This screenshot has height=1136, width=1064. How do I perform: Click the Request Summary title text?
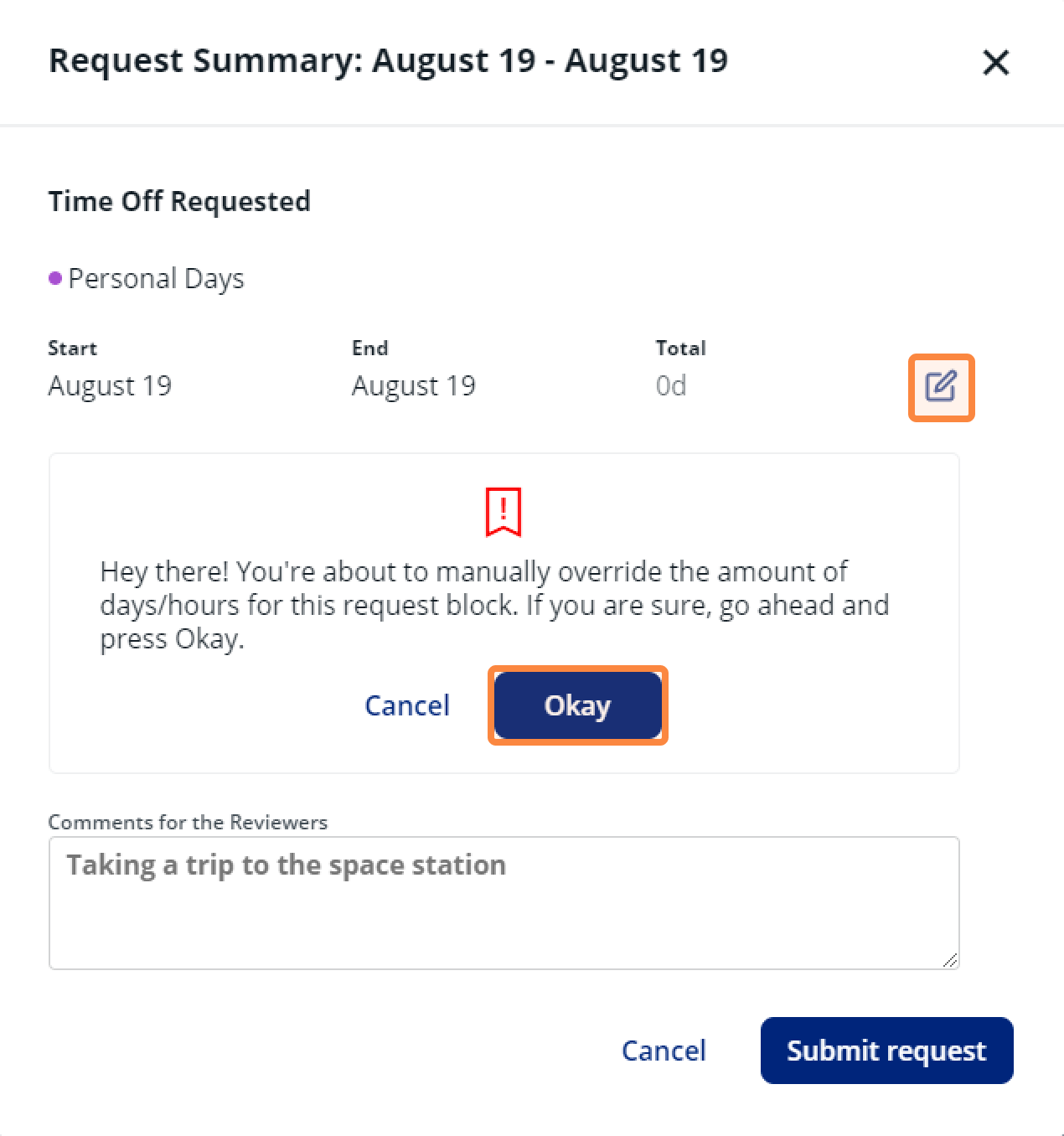point(388,61)
